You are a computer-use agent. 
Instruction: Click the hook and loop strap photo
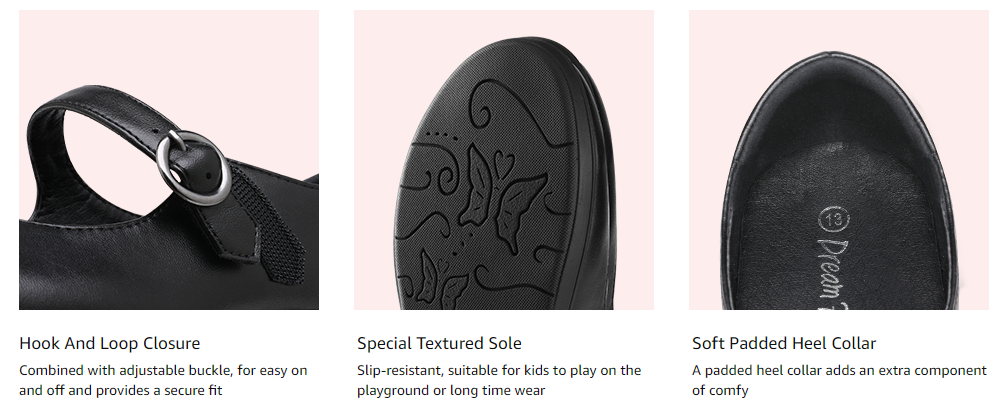(x=168, y=160)
